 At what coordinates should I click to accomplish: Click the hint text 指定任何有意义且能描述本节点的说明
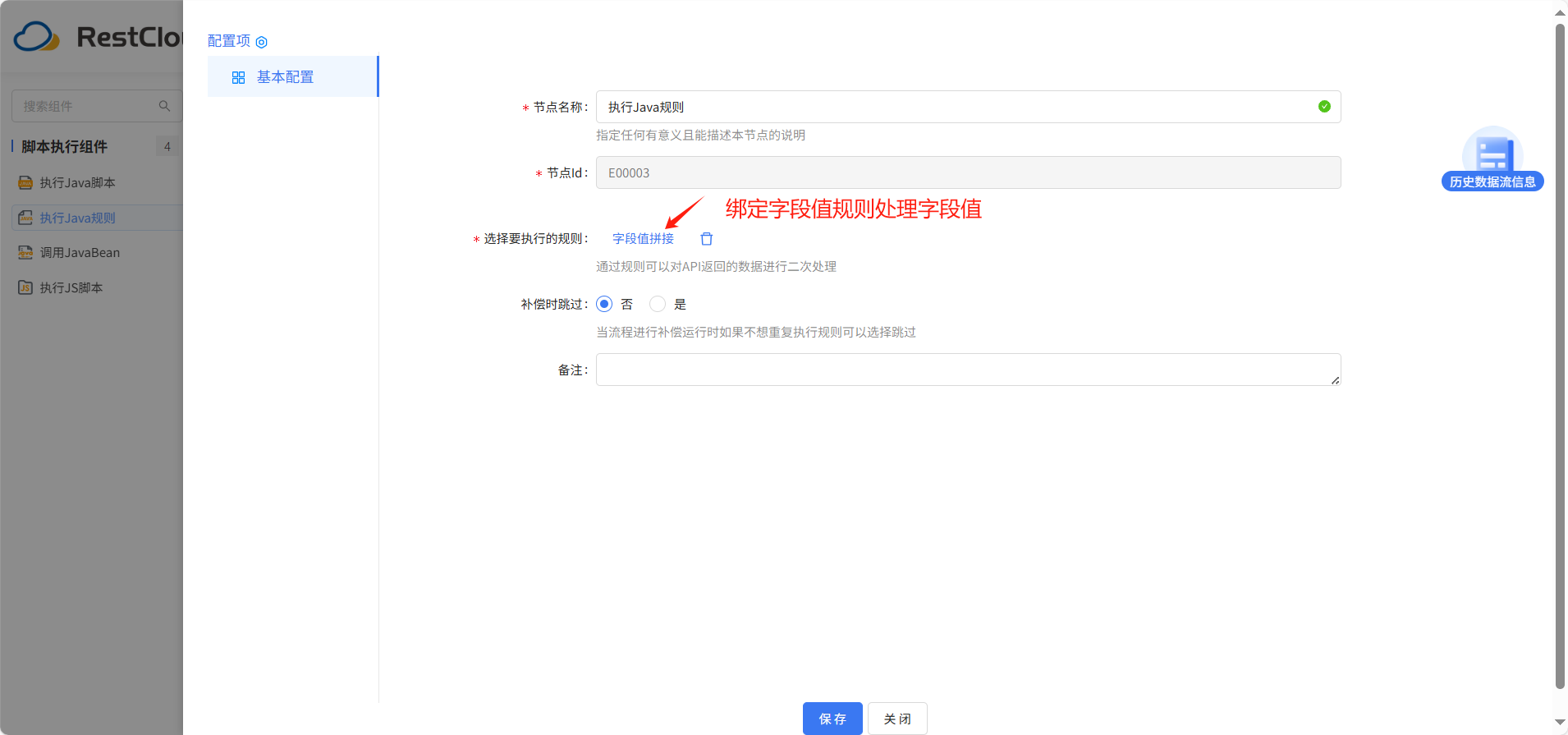700,135
